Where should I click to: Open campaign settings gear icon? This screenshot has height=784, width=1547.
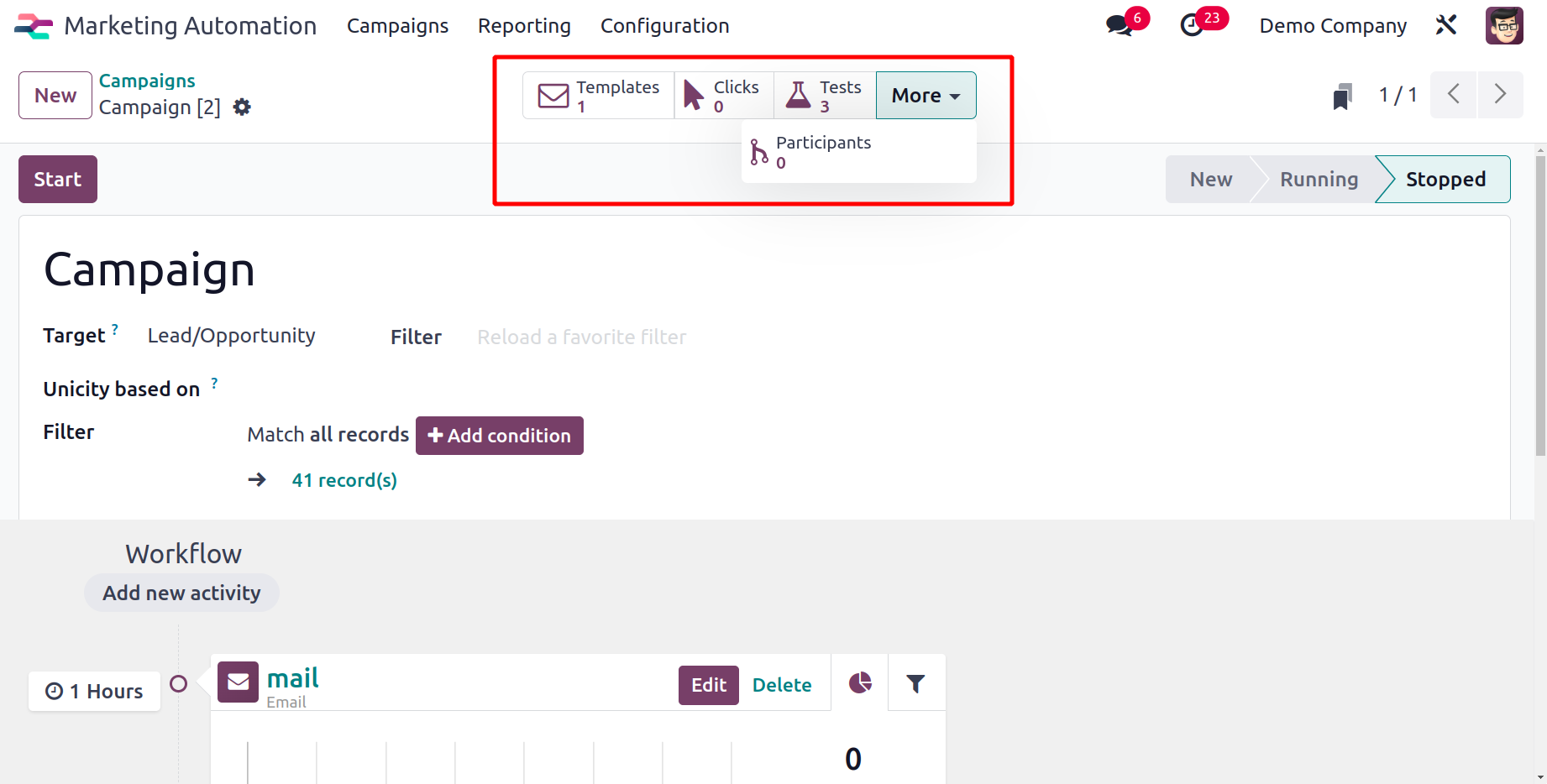click(242, 107)
